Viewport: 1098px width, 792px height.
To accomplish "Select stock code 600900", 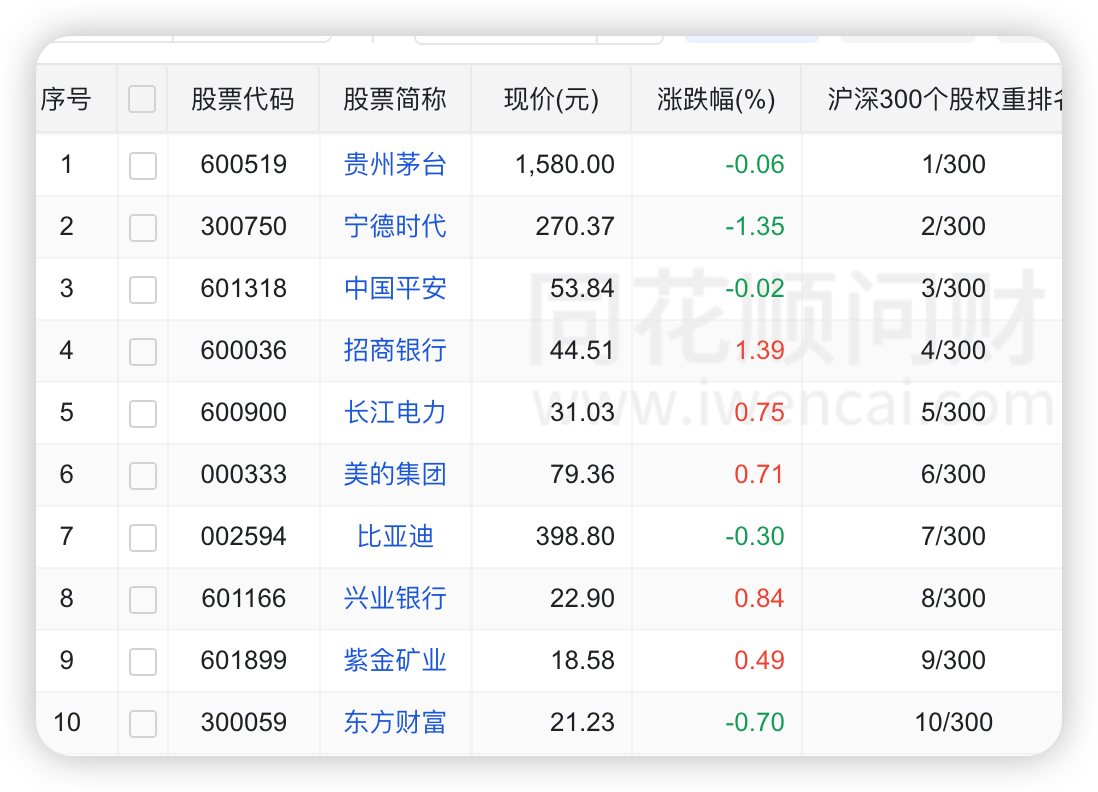I will coord(244,412).
